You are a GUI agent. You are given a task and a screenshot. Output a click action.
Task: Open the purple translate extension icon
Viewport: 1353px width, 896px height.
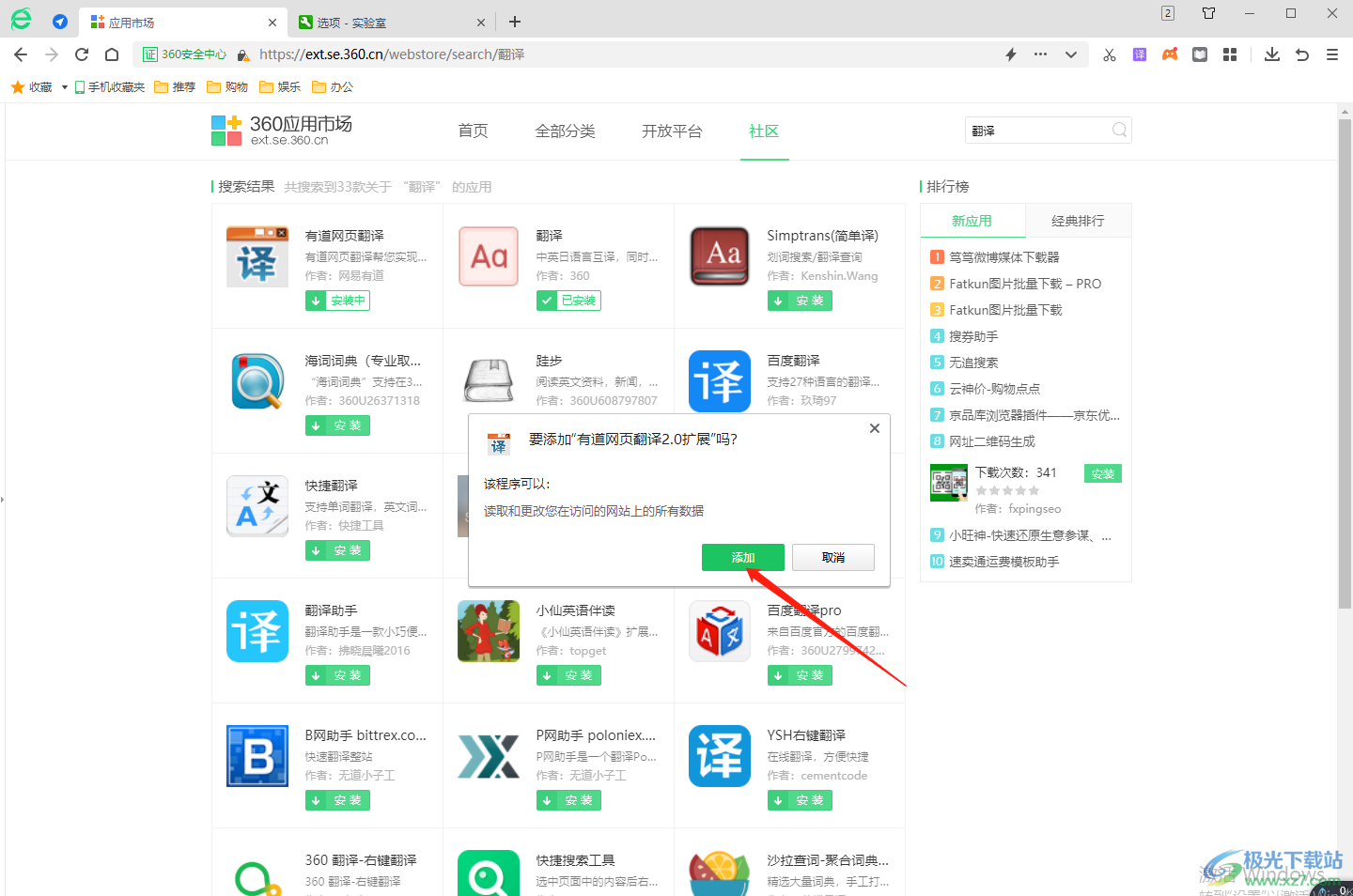click(1140, 54)
